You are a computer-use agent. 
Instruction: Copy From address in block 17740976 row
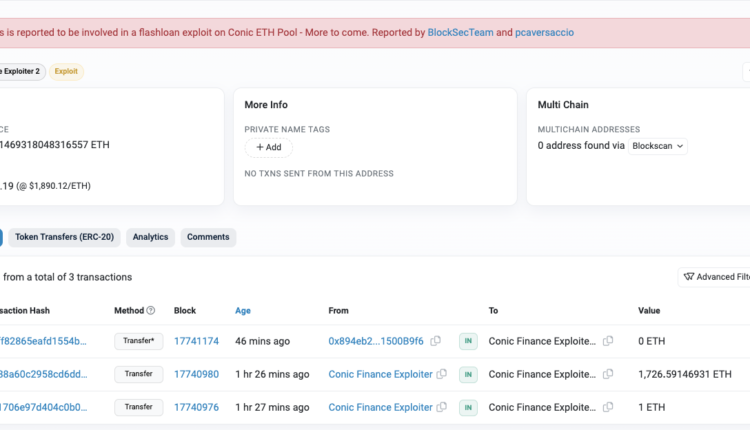tap(444, 407)
